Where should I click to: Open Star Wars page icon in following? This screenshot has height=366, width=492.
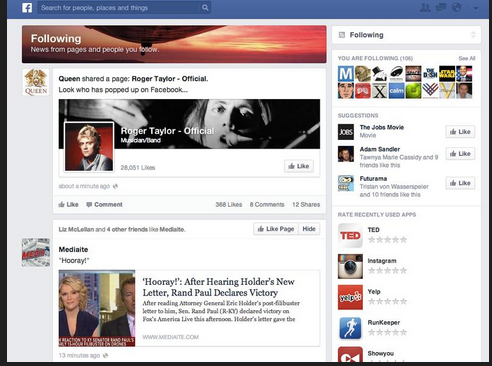pyautogui.click(x=447, y=74)
